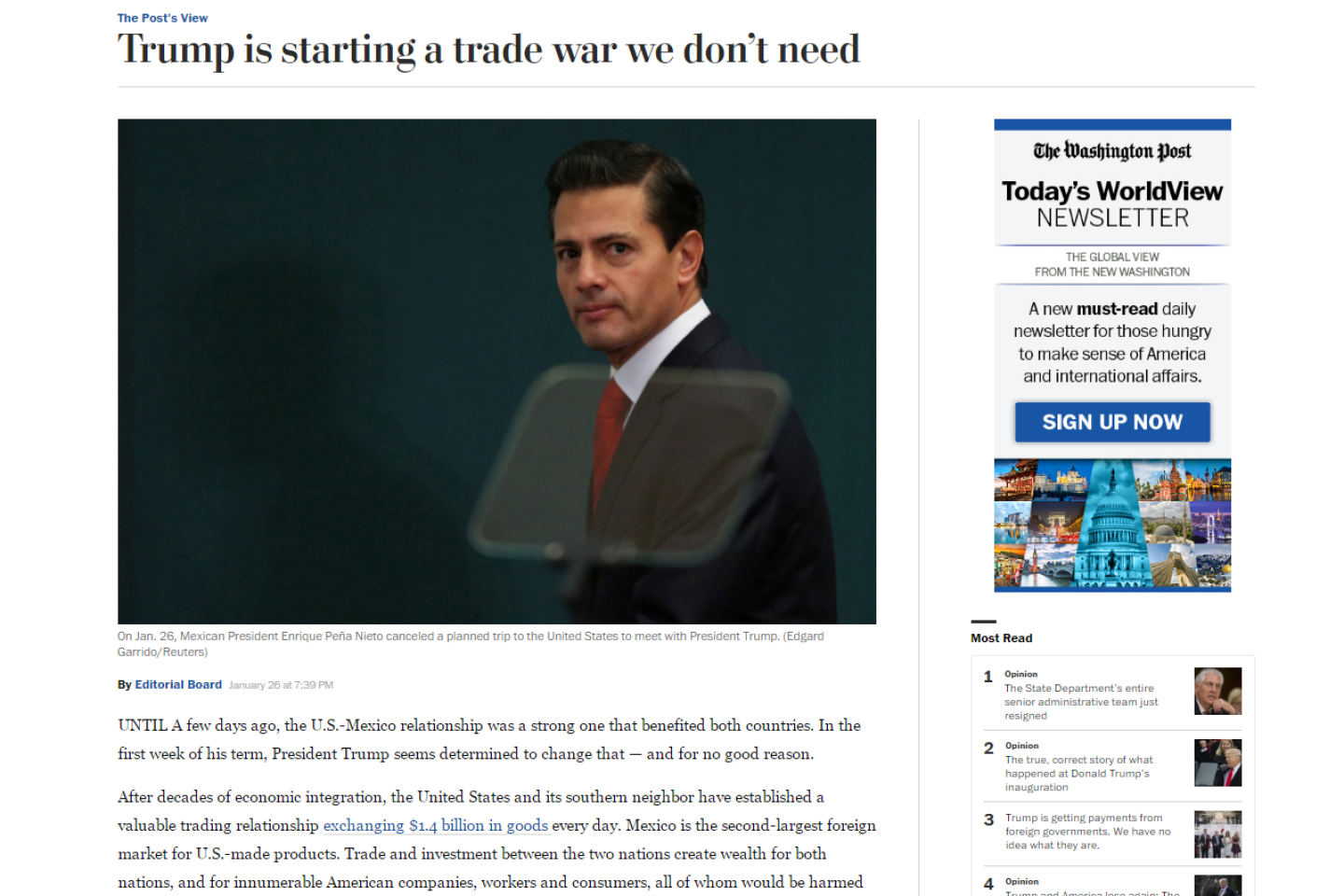1344x896 pixels.
Task: Open the Editorial Board author link
Action: point(178,684)
